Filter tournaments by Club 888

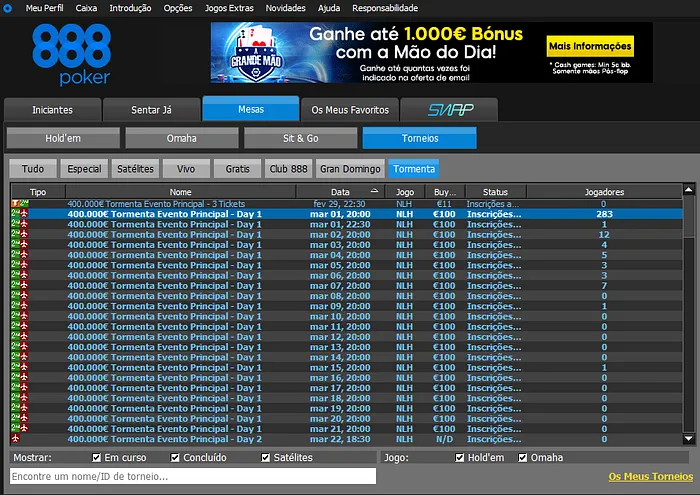[288, 169]
